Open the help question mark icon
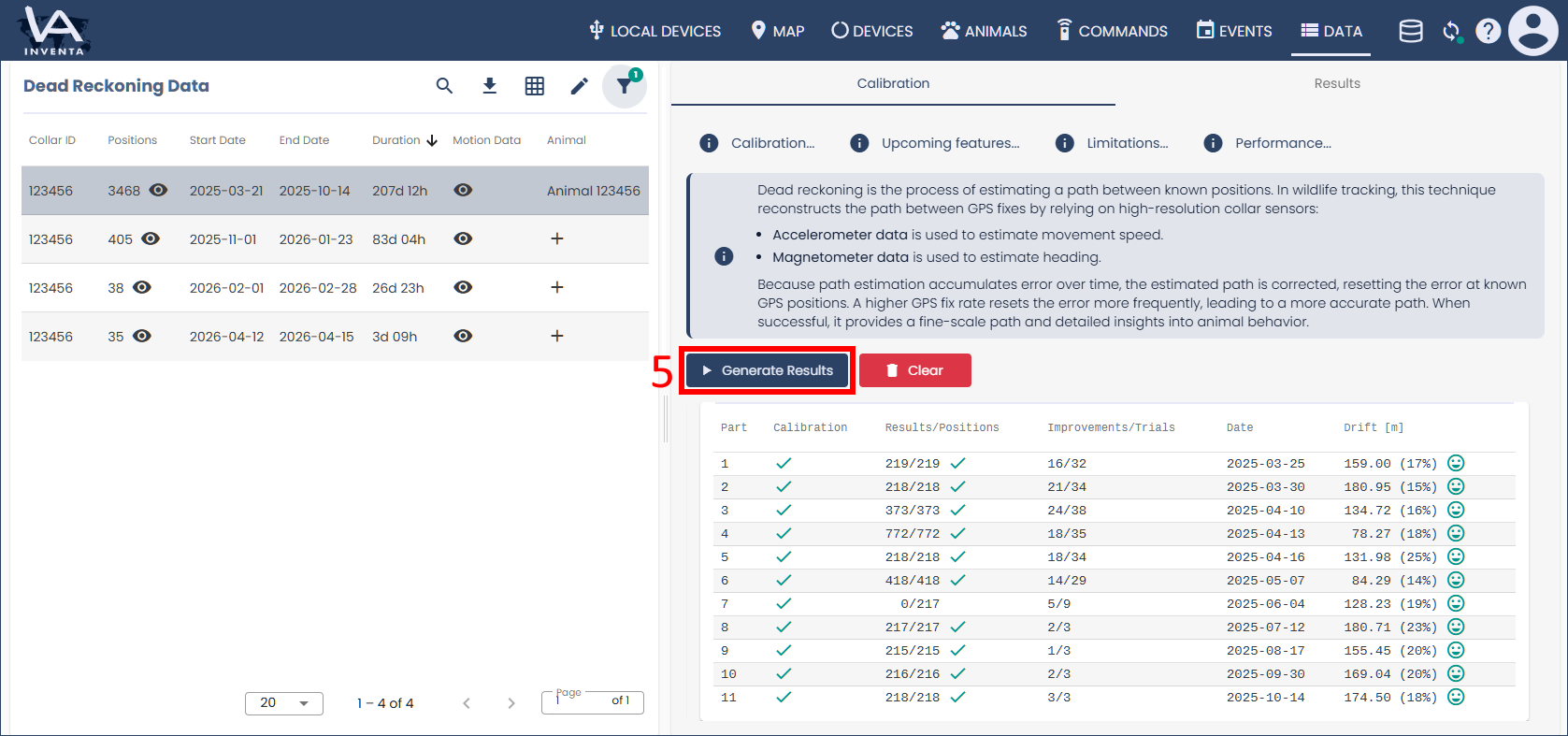 point(1489,31)
